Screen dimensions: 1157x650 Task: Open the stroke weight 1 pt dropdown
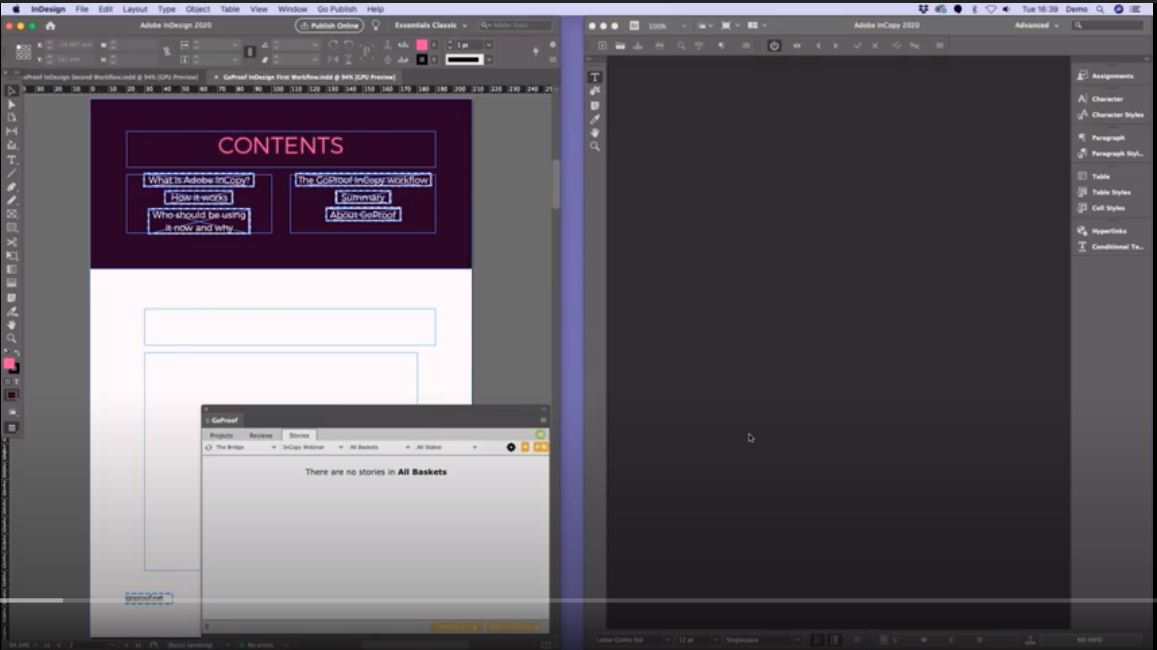[488, 45]
